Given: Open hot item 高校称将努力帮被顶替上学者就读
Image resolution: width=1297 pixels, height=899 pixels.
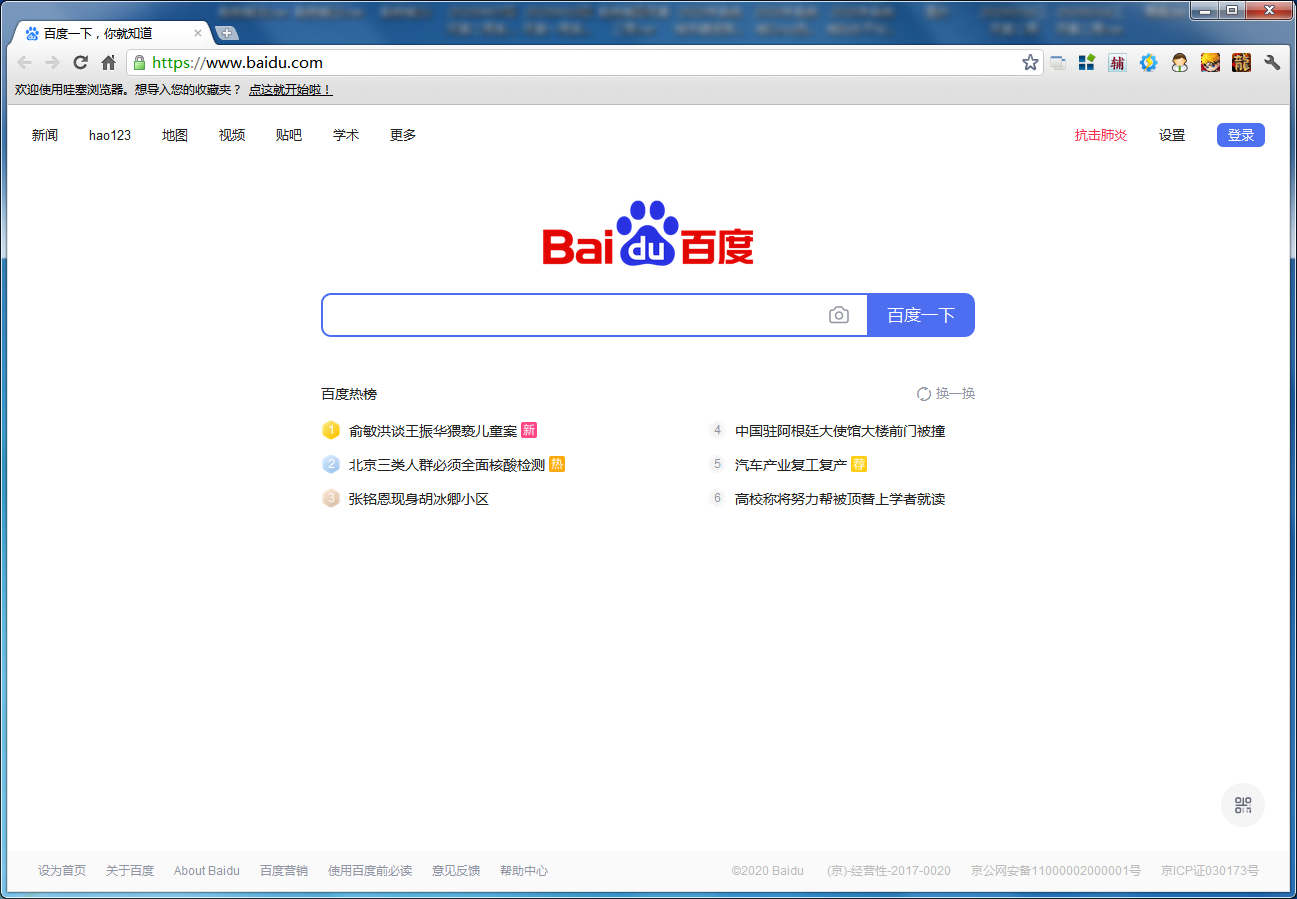Looking at the screenshot, I should coord(840,499).
